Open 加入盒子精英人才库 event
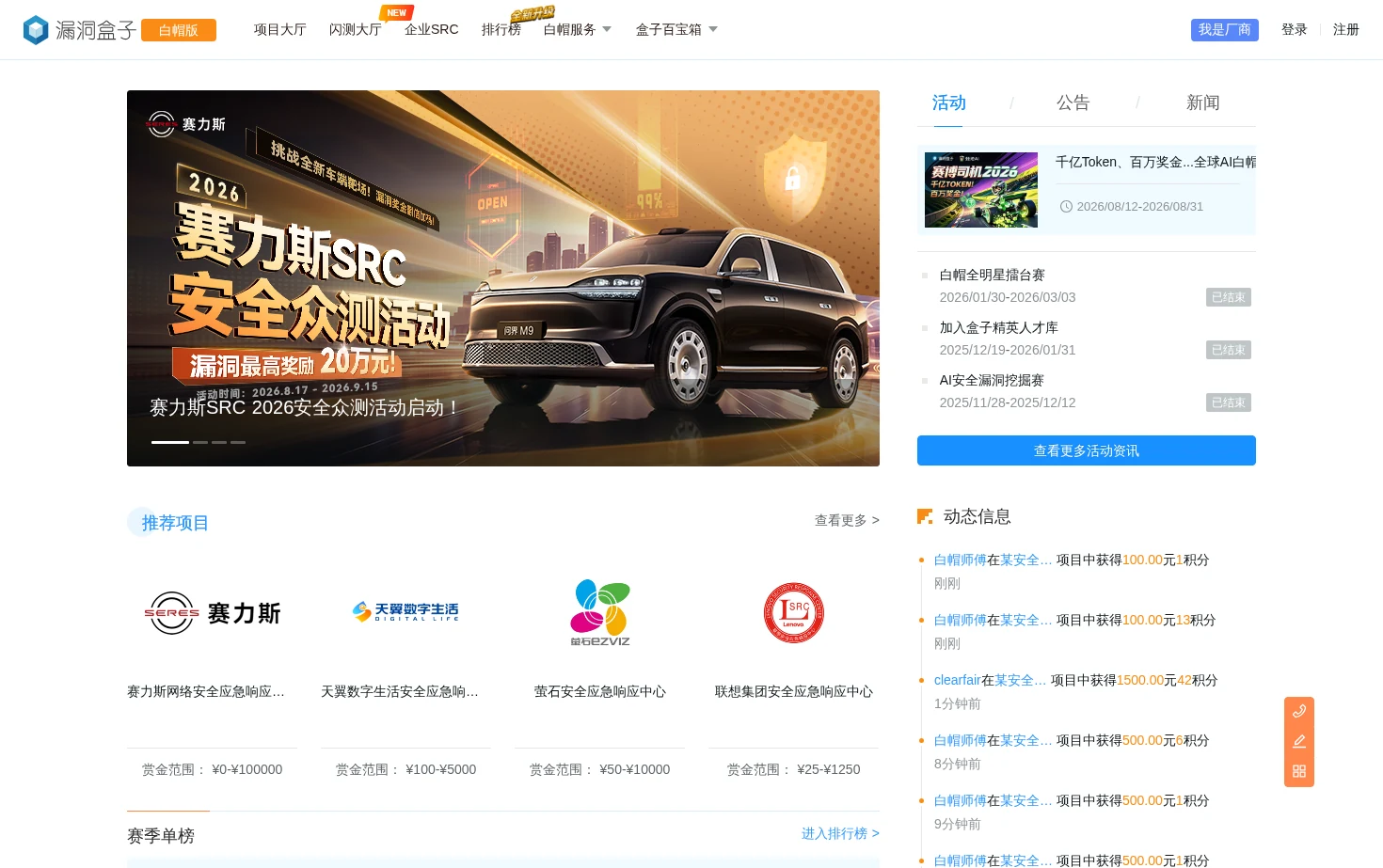Viewport: 1383px width, 868px height. tap(999, 327)
